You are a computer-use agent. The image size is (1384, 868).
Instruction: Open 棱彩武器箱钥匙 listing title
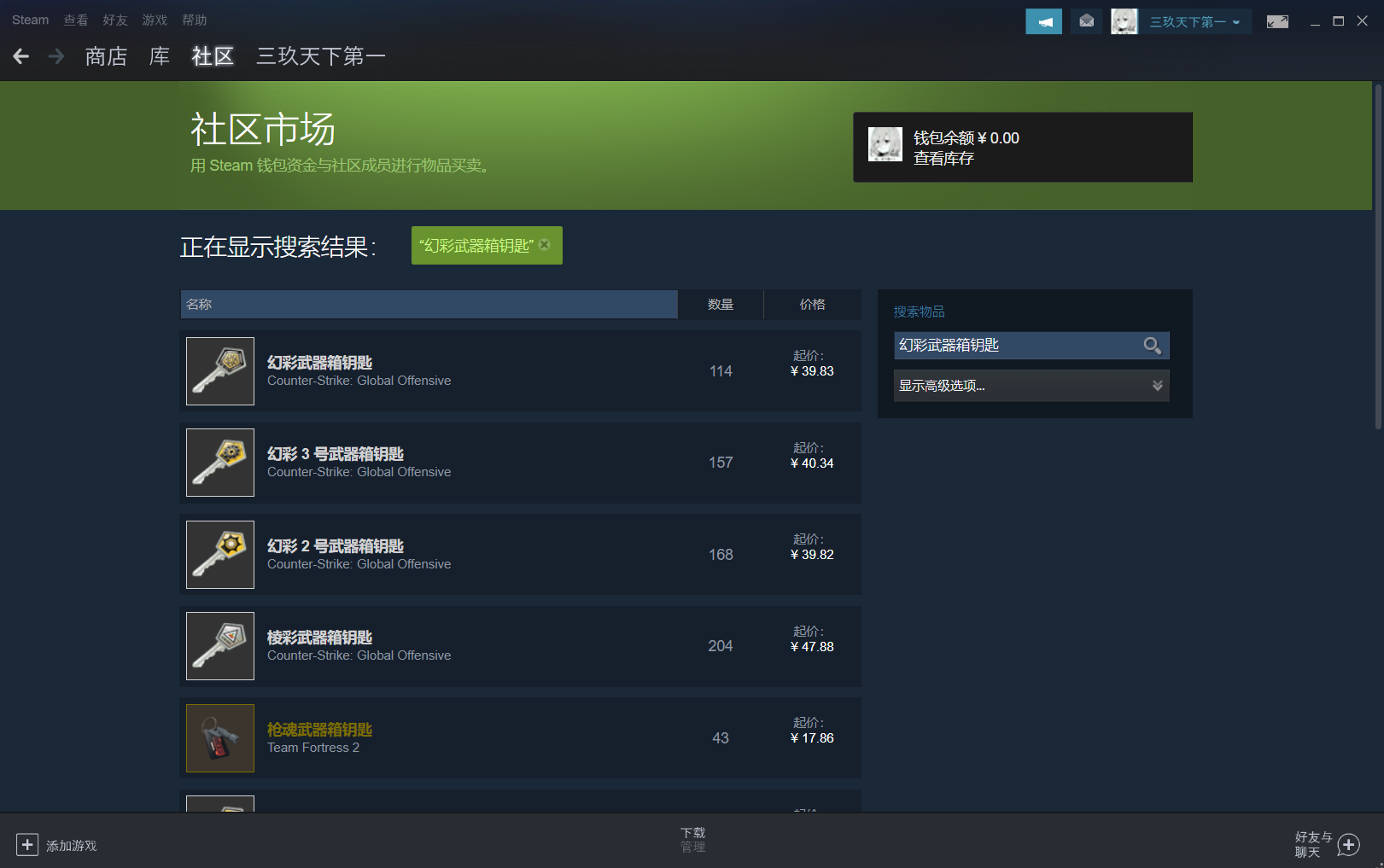(319, 638)
